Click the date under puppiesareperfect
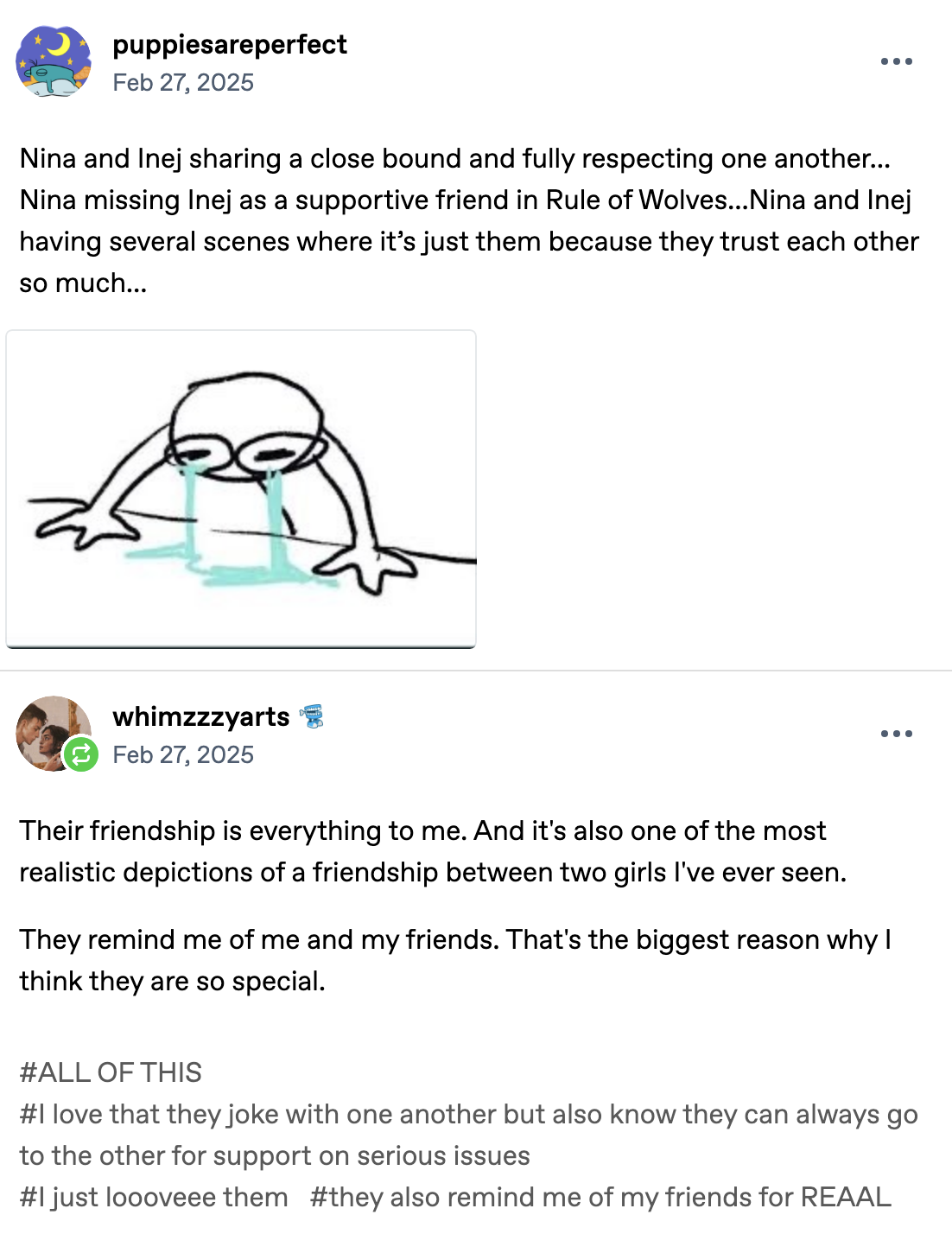 tap(183, 82)
